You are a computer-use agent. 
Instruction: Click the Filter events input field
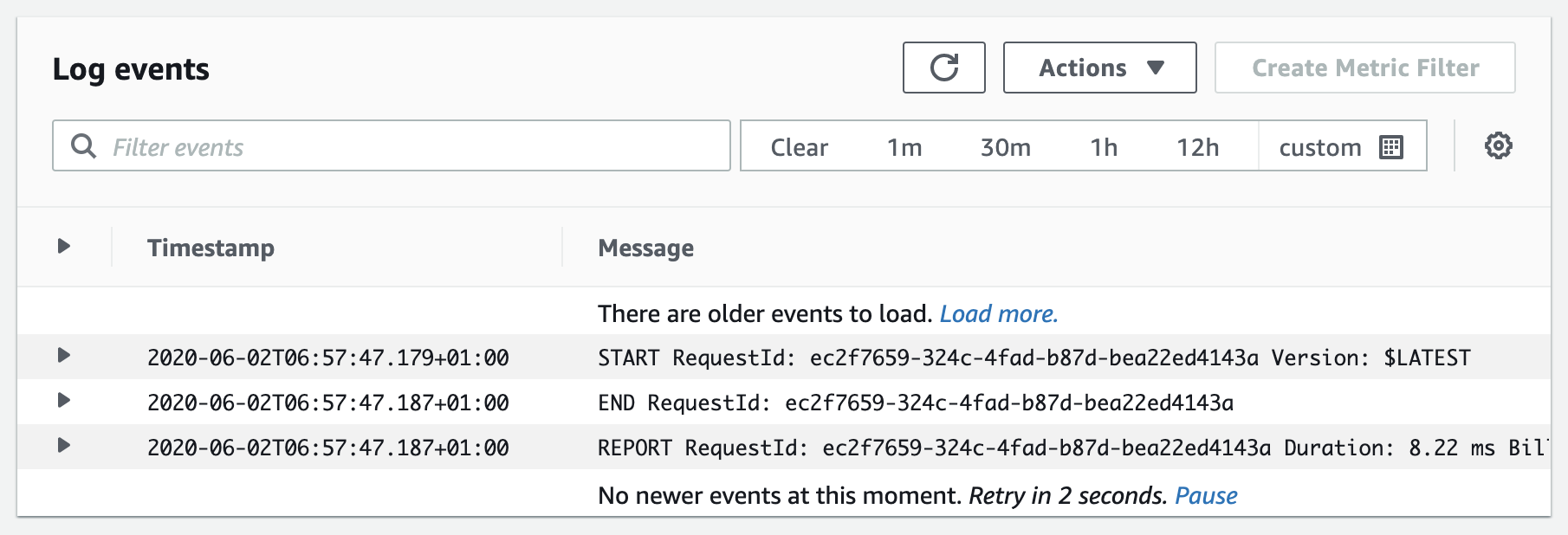pyautogui.click(x=390, y=145)
